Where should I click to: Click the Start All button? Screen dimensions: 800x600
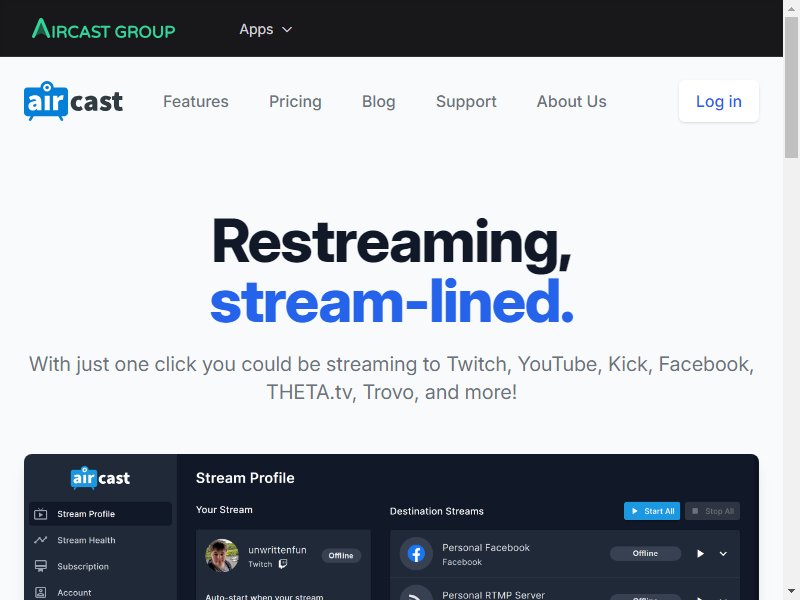652,511
